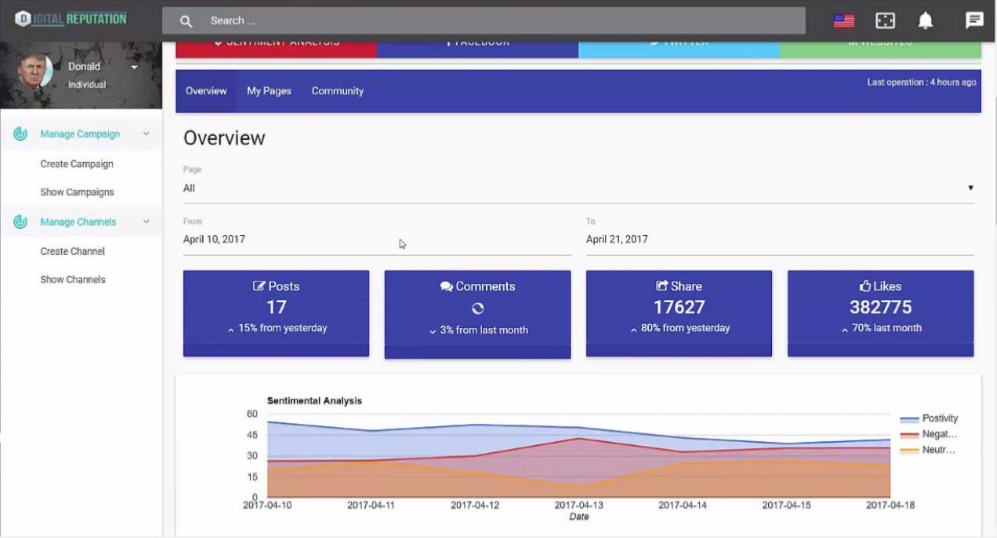Click the Manage Campaign target icon

[20, 134]
